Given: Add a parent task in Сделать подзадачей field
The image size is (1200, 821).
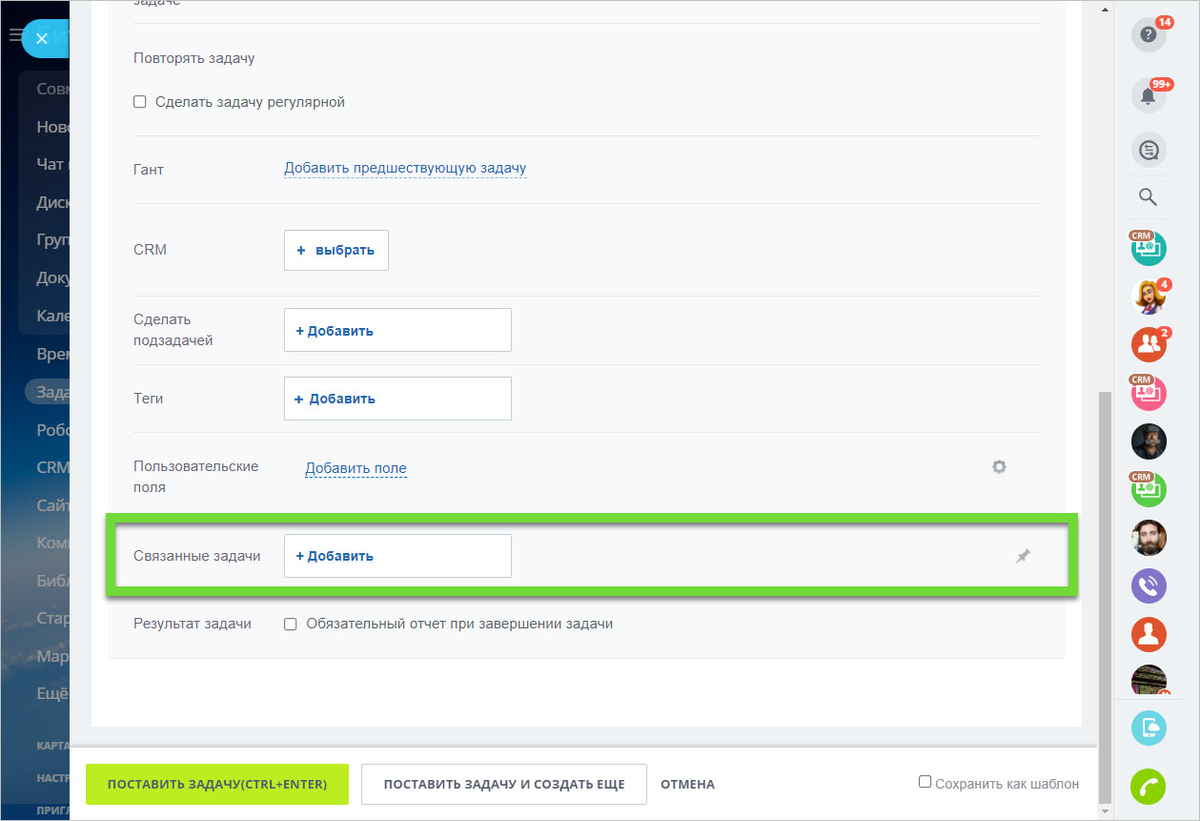Looking at the screenshot, I should point(398,330).
